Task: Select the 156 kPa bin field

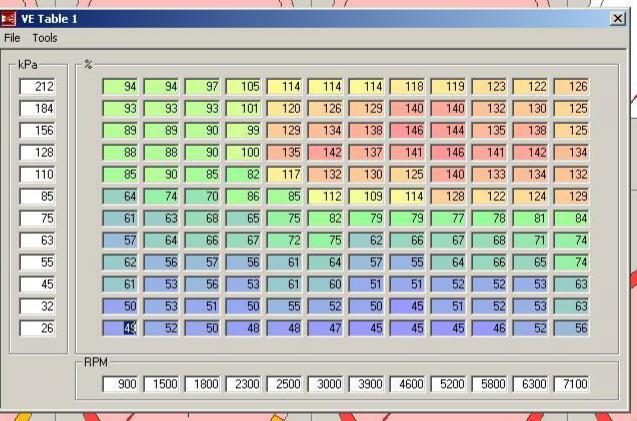Action: tap(37, 130)
